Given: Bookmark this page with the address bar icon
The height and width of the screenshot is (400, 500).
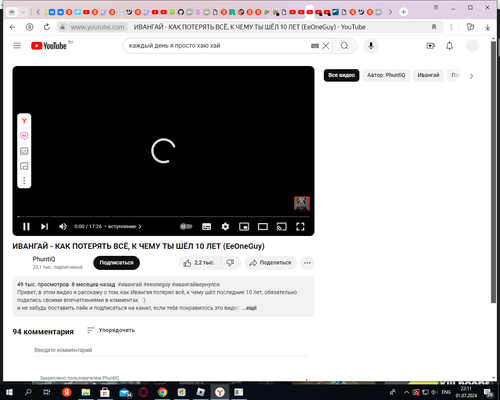Looking at the screenshot, I should [434, 27].
